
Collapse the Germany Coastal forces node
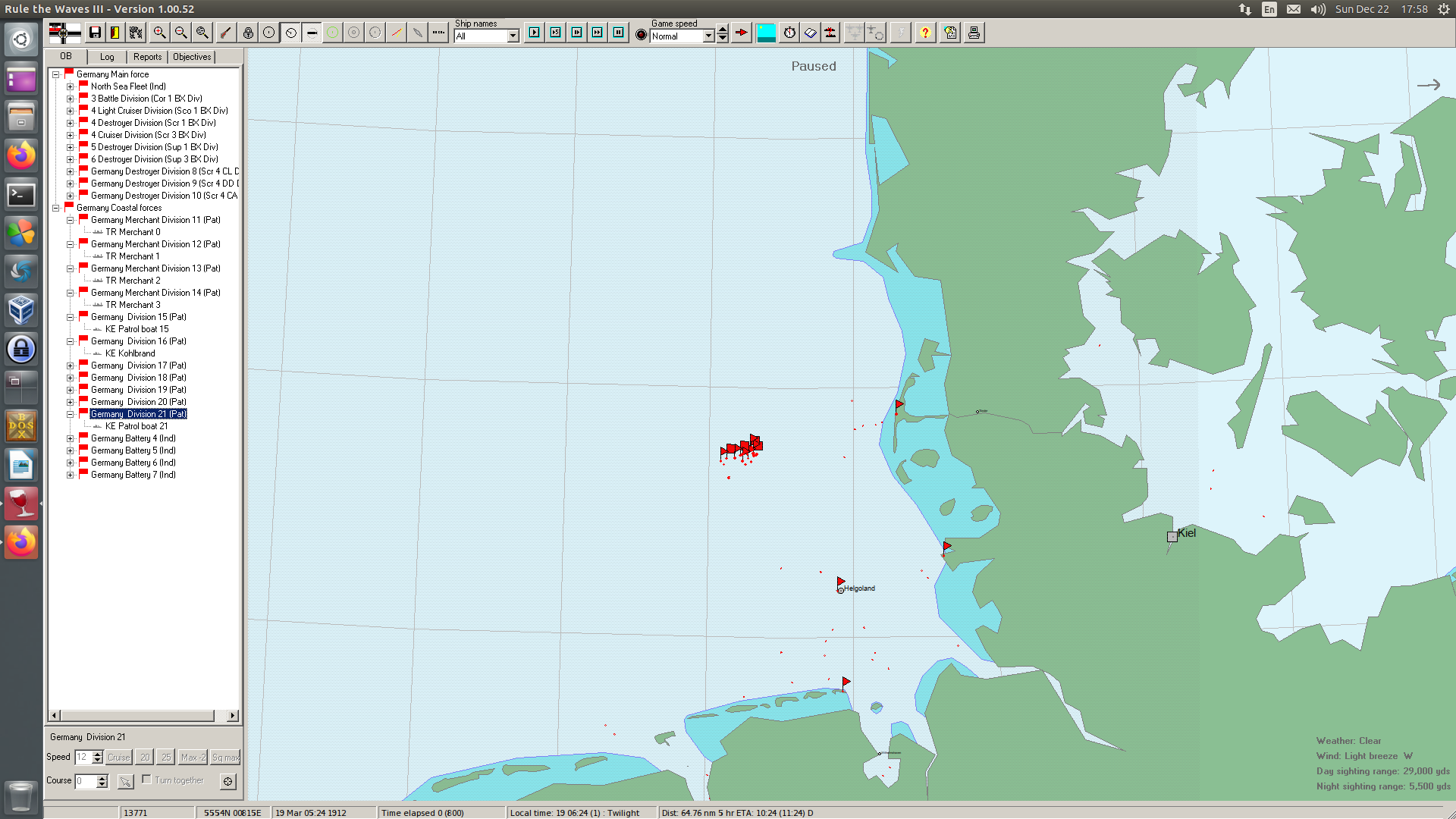coord(55,208)
